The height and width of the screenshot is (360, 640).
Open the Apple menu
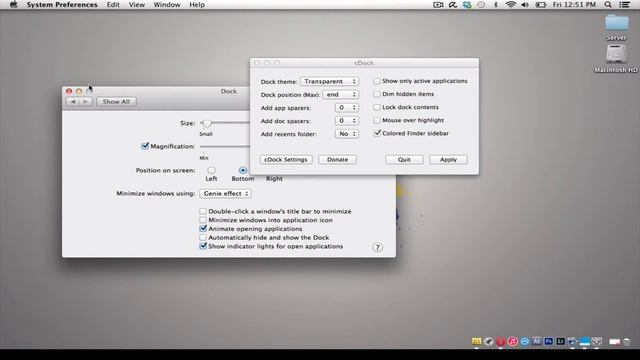point(13,4)
